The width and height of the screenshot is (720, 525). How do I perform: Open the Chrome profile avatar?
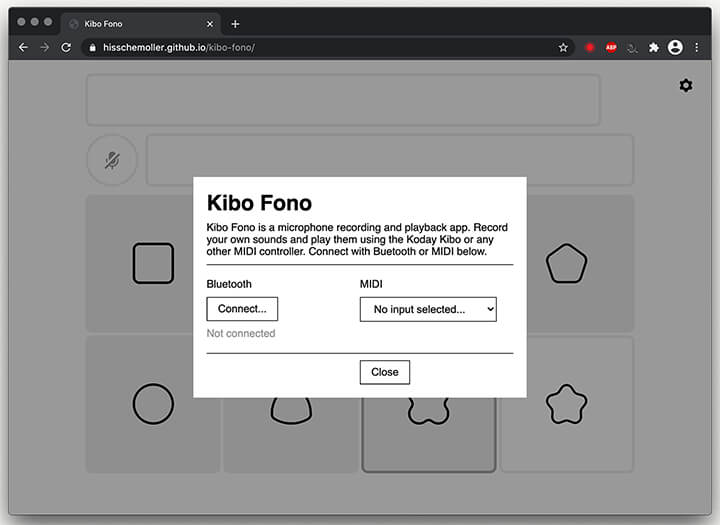pos(675,47)
